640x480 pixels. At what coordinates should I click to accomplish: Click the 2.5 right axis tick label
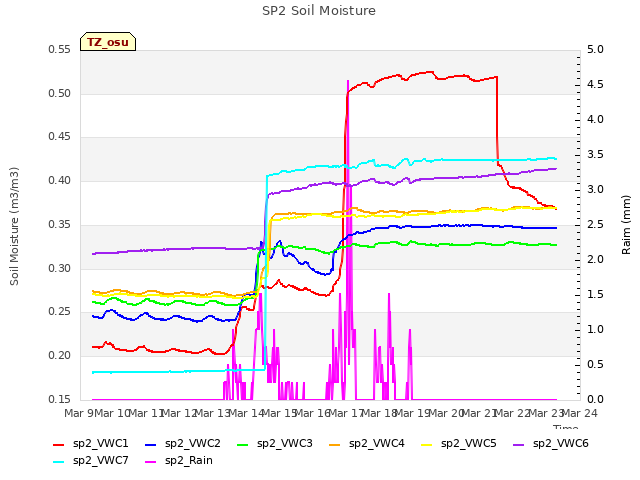[595, 224]
